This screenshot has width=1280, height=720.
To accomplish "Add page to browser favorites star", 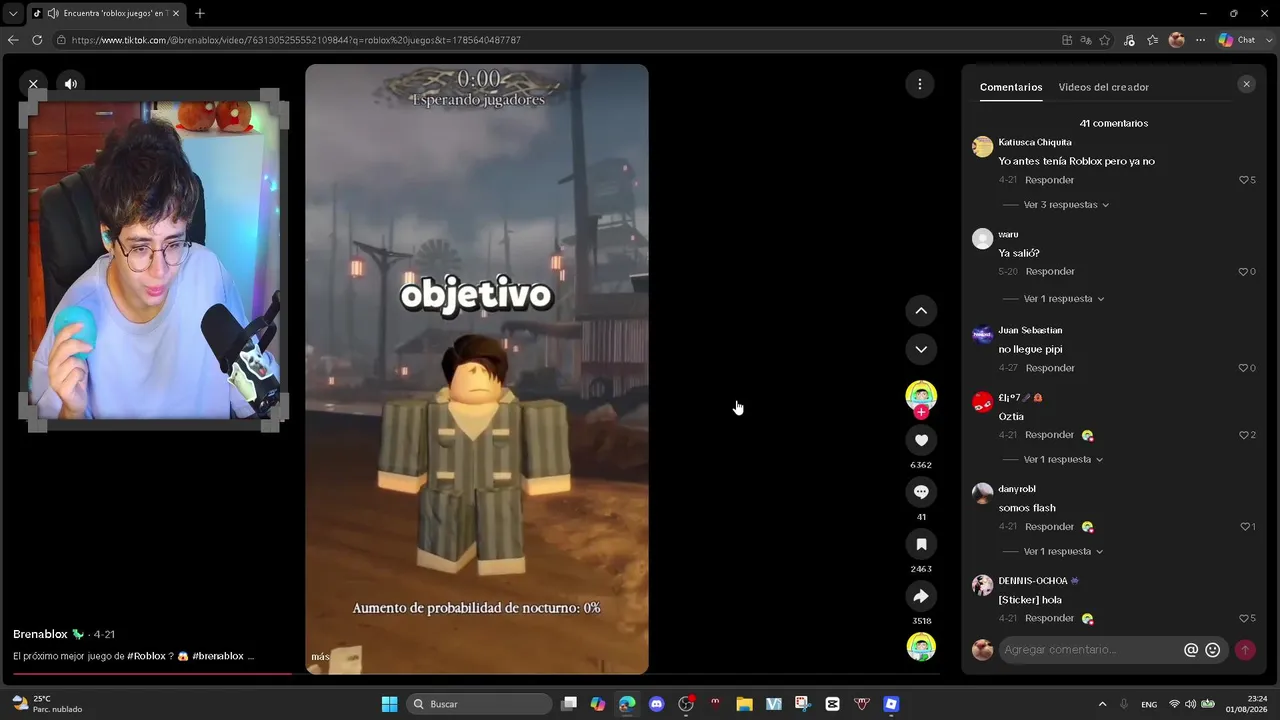I will 1105,40.
